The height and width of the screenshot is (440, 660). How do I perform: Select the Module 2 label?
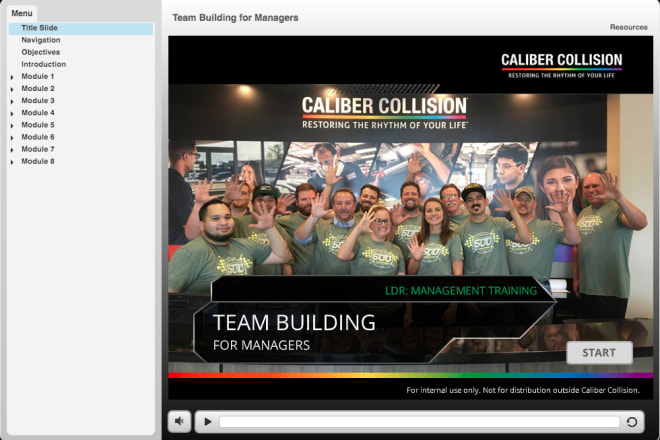pyautogui.click(x=38, y=88)
